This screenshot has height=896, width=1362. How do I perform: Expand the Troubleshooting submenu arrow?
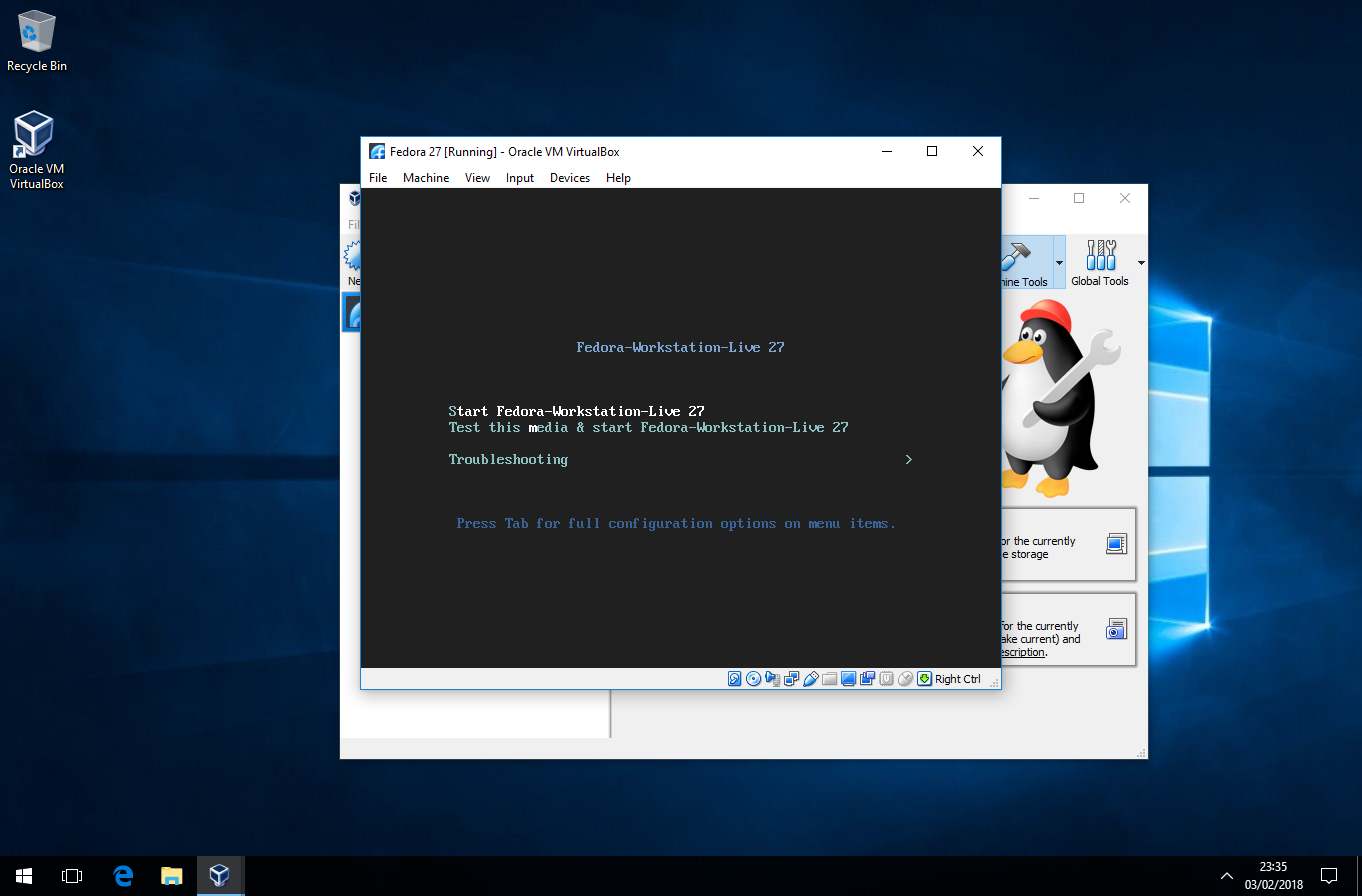[908, 459]
